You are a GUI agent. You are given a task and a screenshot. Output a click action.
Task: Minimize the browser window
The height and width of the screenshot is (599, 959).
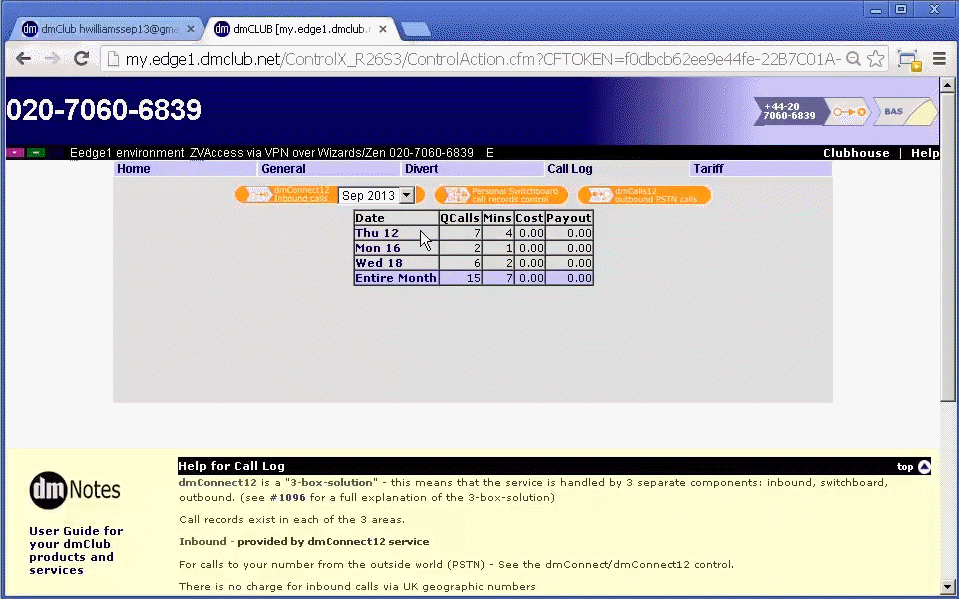877,9
